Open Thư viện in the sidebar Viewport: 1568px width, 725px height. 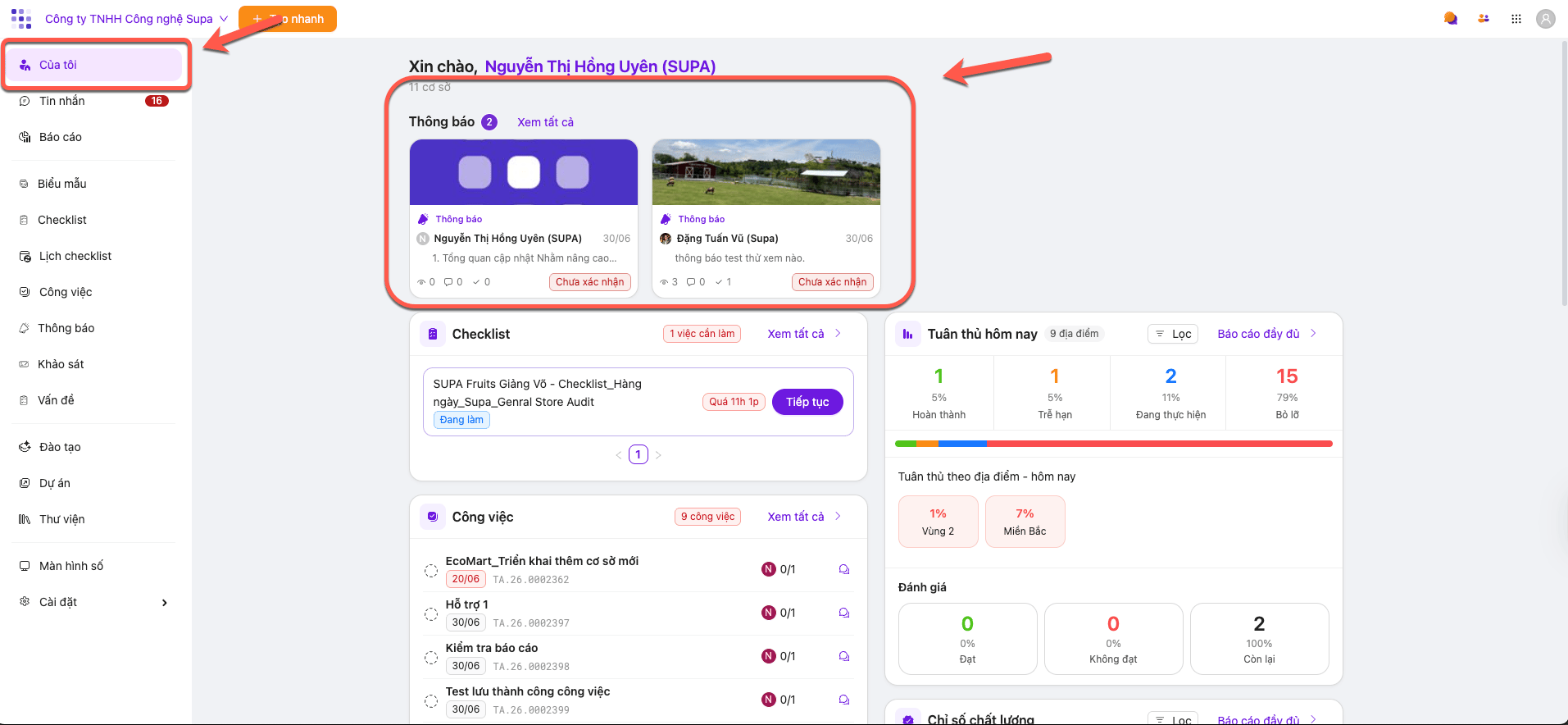93,519
